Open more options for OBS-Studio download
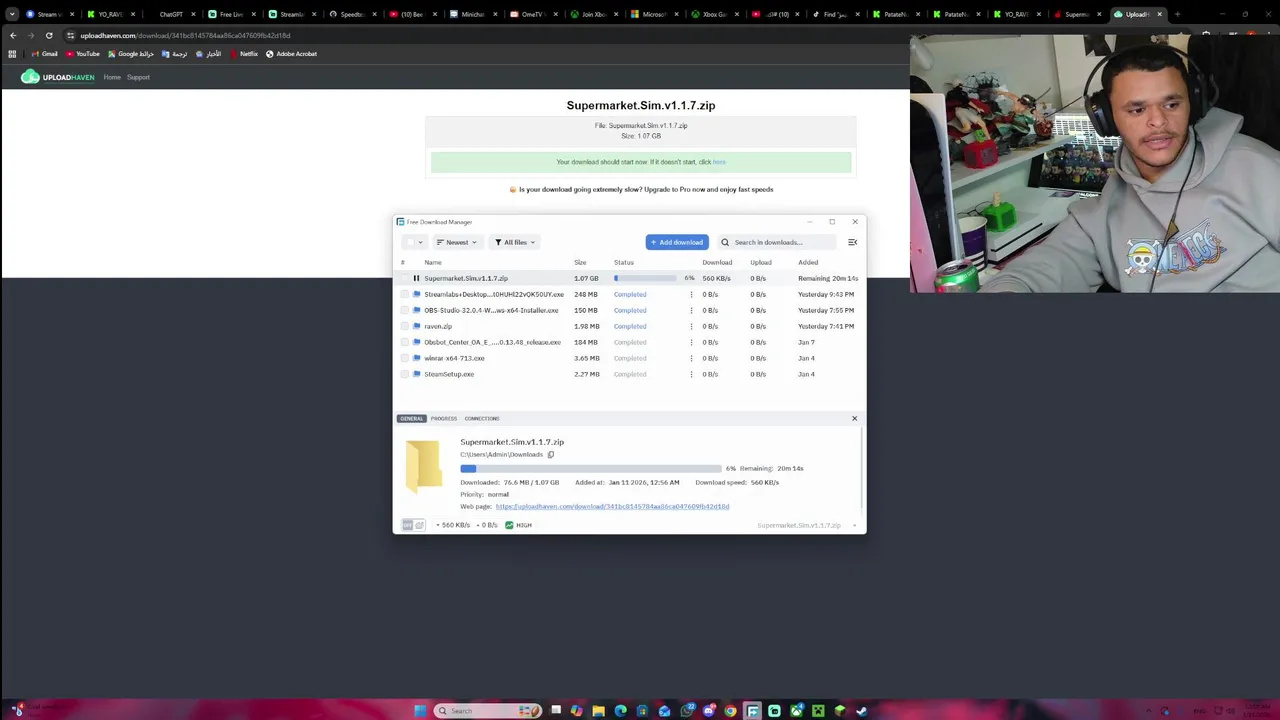Viewport: 1280px width, 720px height. 691,310
